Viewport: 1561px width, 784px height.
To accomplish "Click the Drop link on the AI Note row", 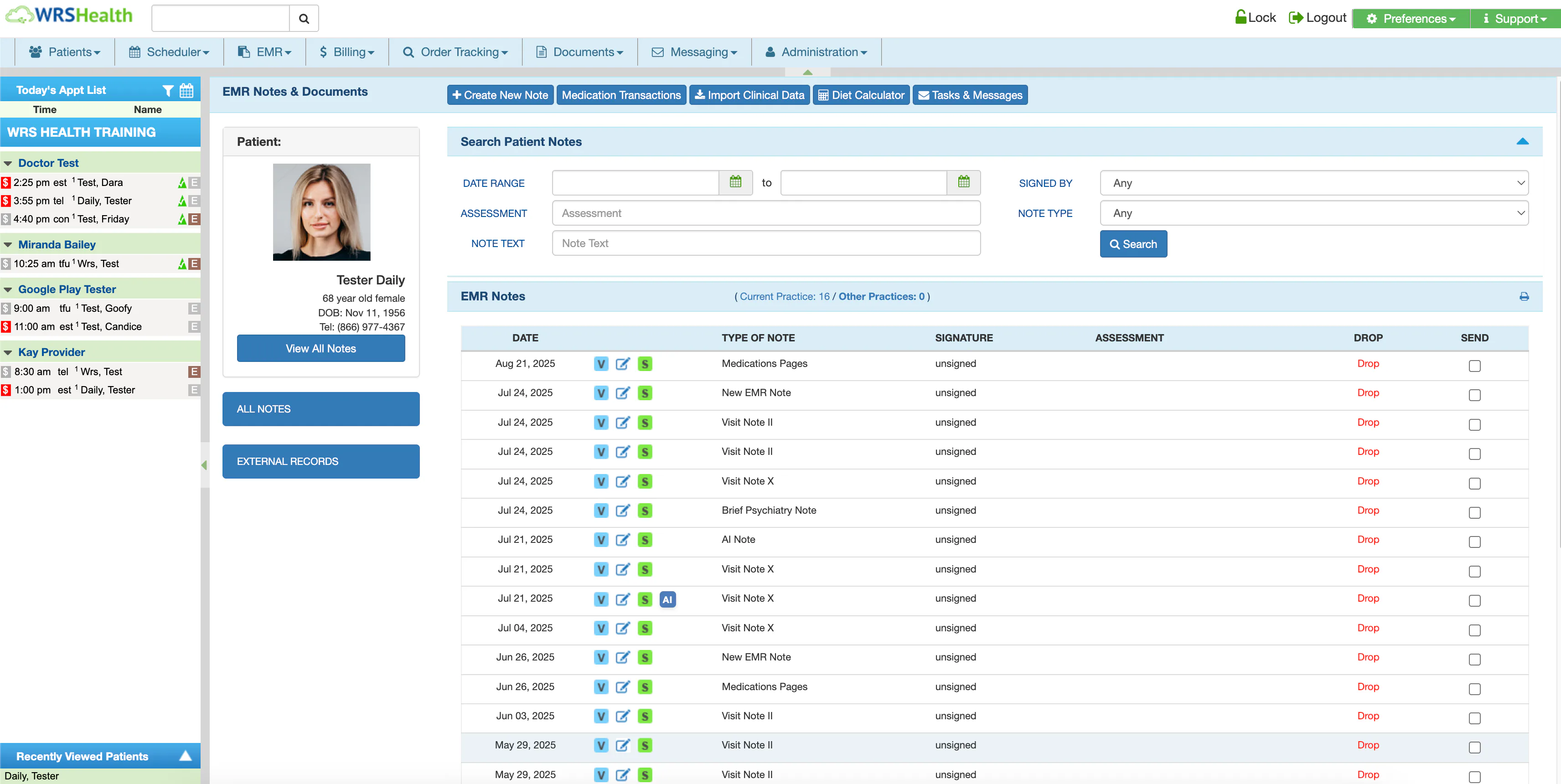I will pos(1368,540).
